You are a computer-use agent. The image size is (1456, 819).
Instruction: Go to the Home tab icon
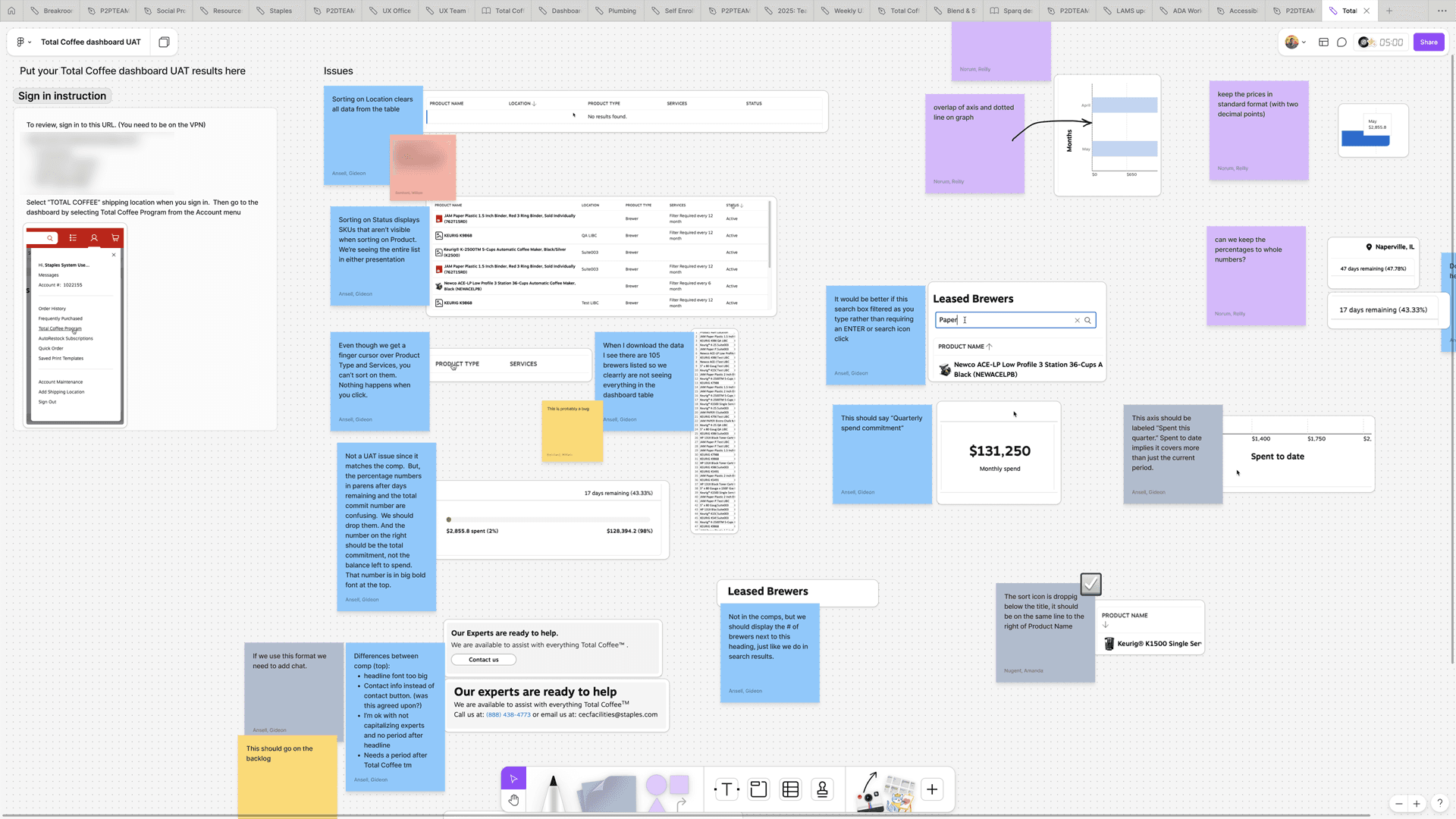point(11,11)
